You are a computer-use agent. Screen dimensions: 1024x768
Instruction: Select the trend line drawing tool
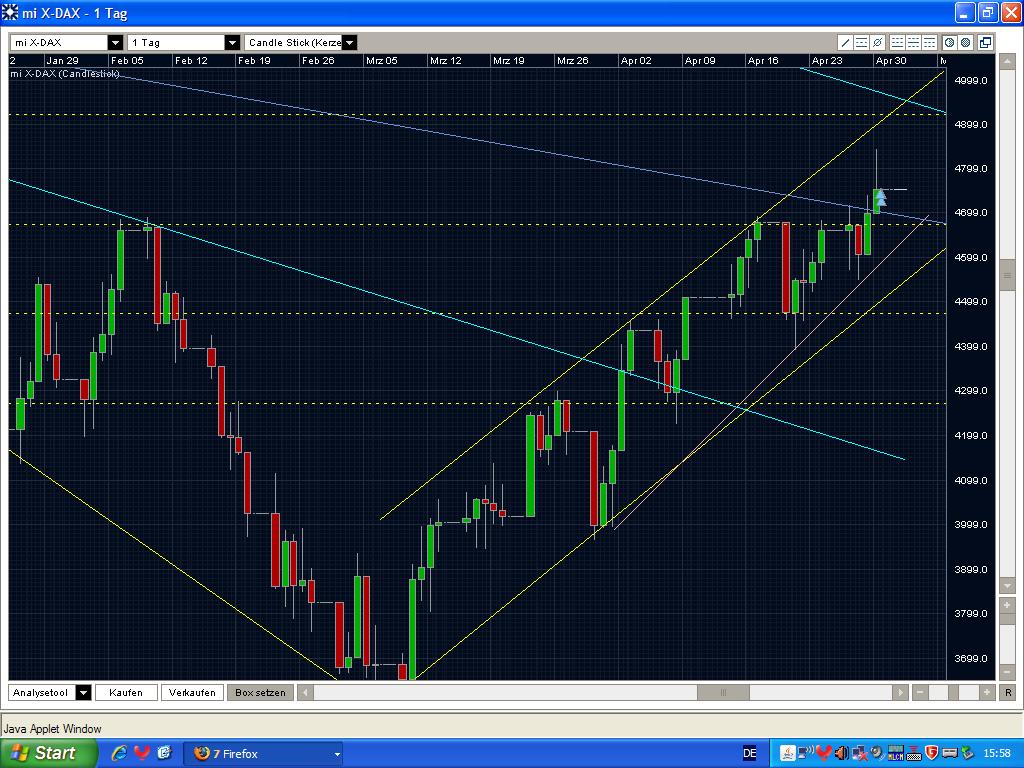[x=845, y=43]
